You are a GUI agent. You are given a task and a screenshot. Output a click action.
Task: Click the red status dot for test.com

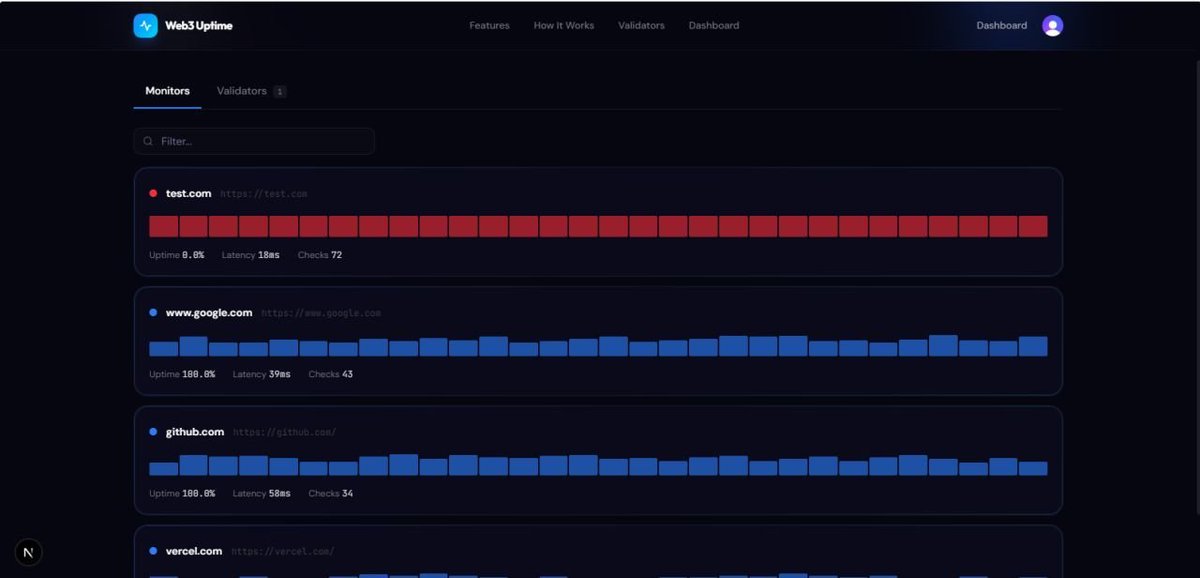point(153,193)
